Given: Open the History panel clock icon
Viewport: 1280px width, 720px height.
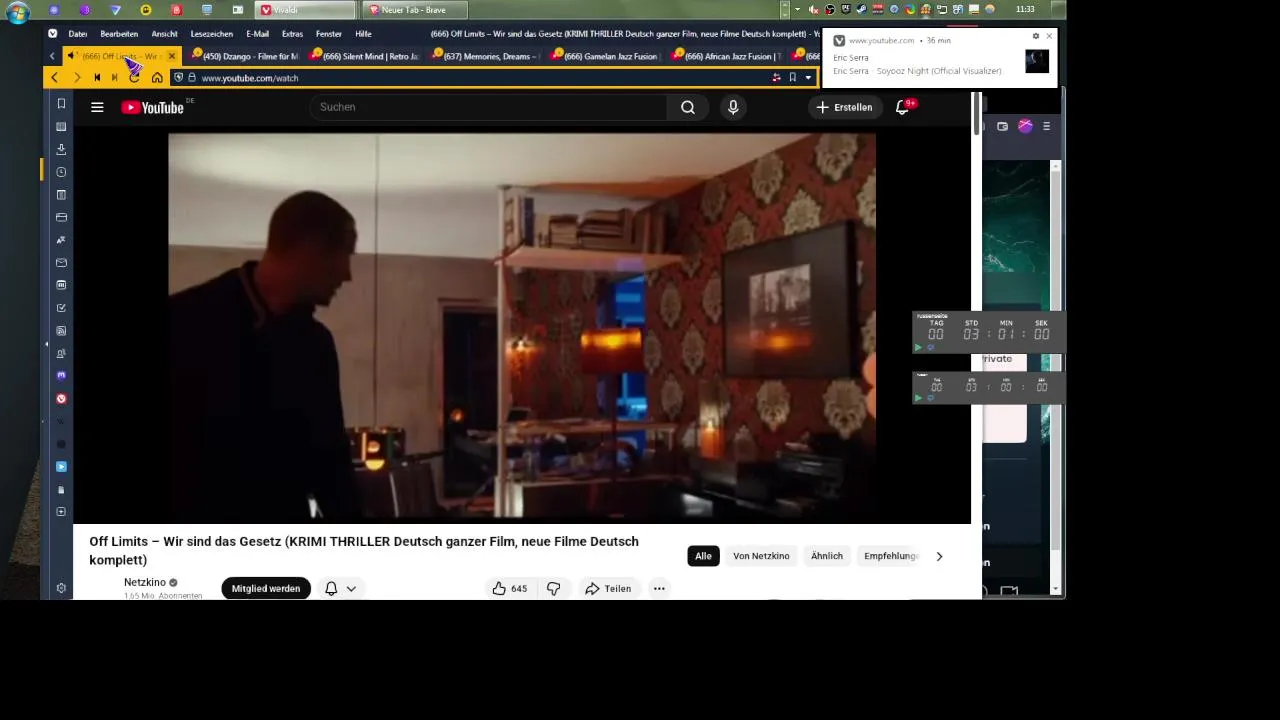Looking at the screenshot, I should (61, 172).
